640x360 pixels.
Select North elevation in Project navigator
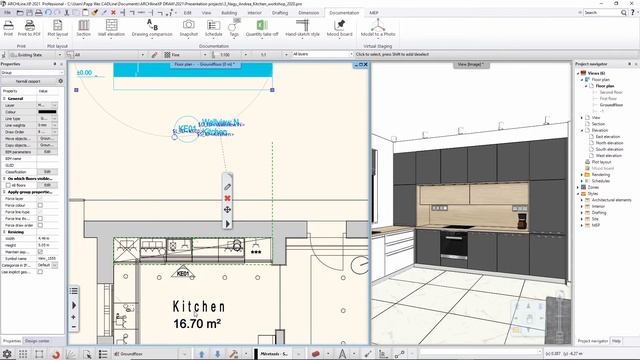click(609, 143)
